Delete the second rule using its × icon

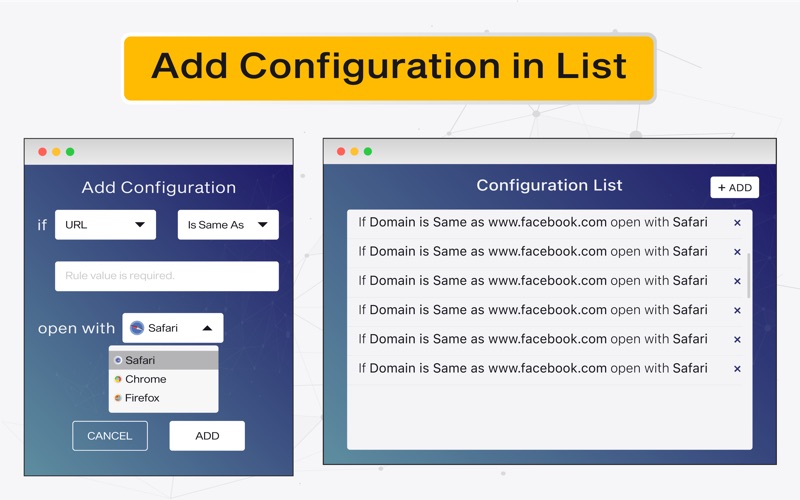tap(737, 252)
